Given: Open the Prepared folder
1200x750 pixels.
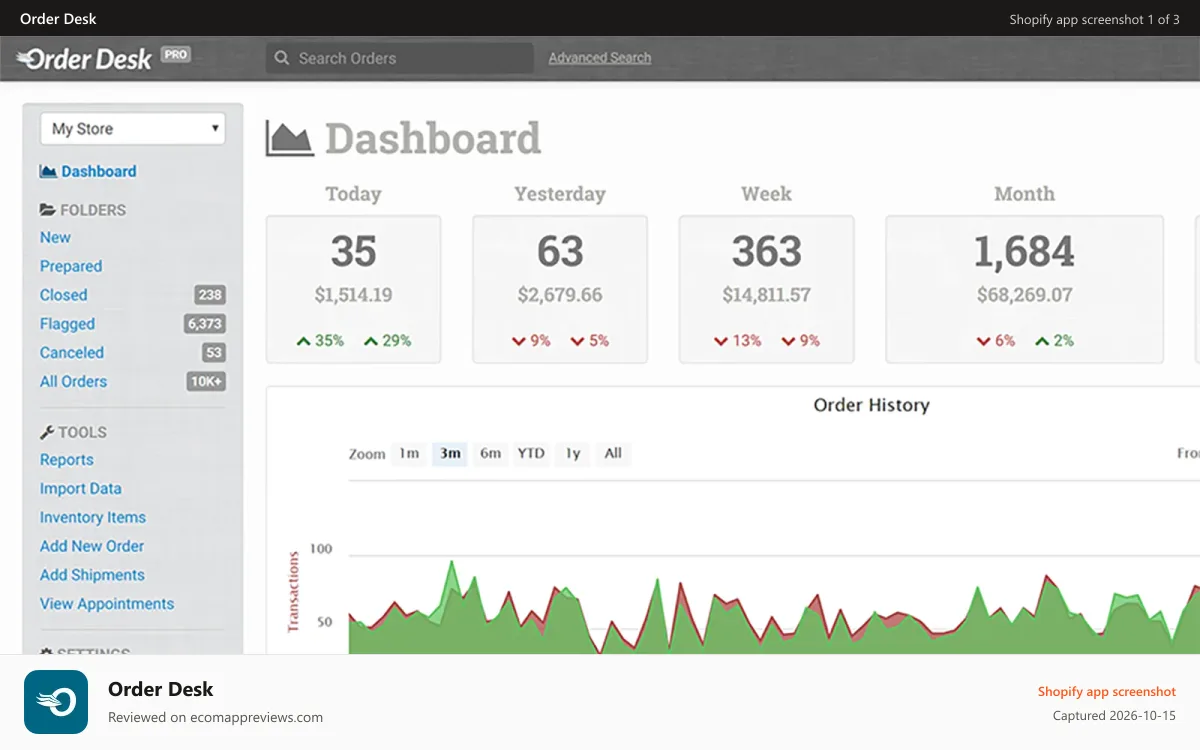Looking at the screenshot, I should [71, 266].
